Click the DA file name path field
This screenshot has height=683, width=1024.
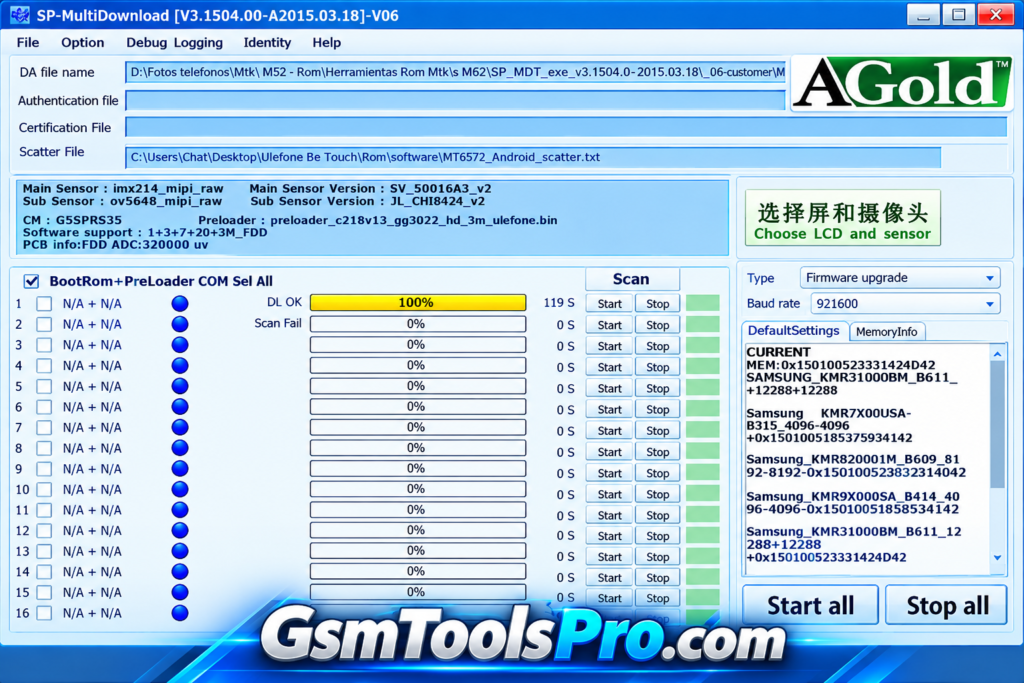455,72
